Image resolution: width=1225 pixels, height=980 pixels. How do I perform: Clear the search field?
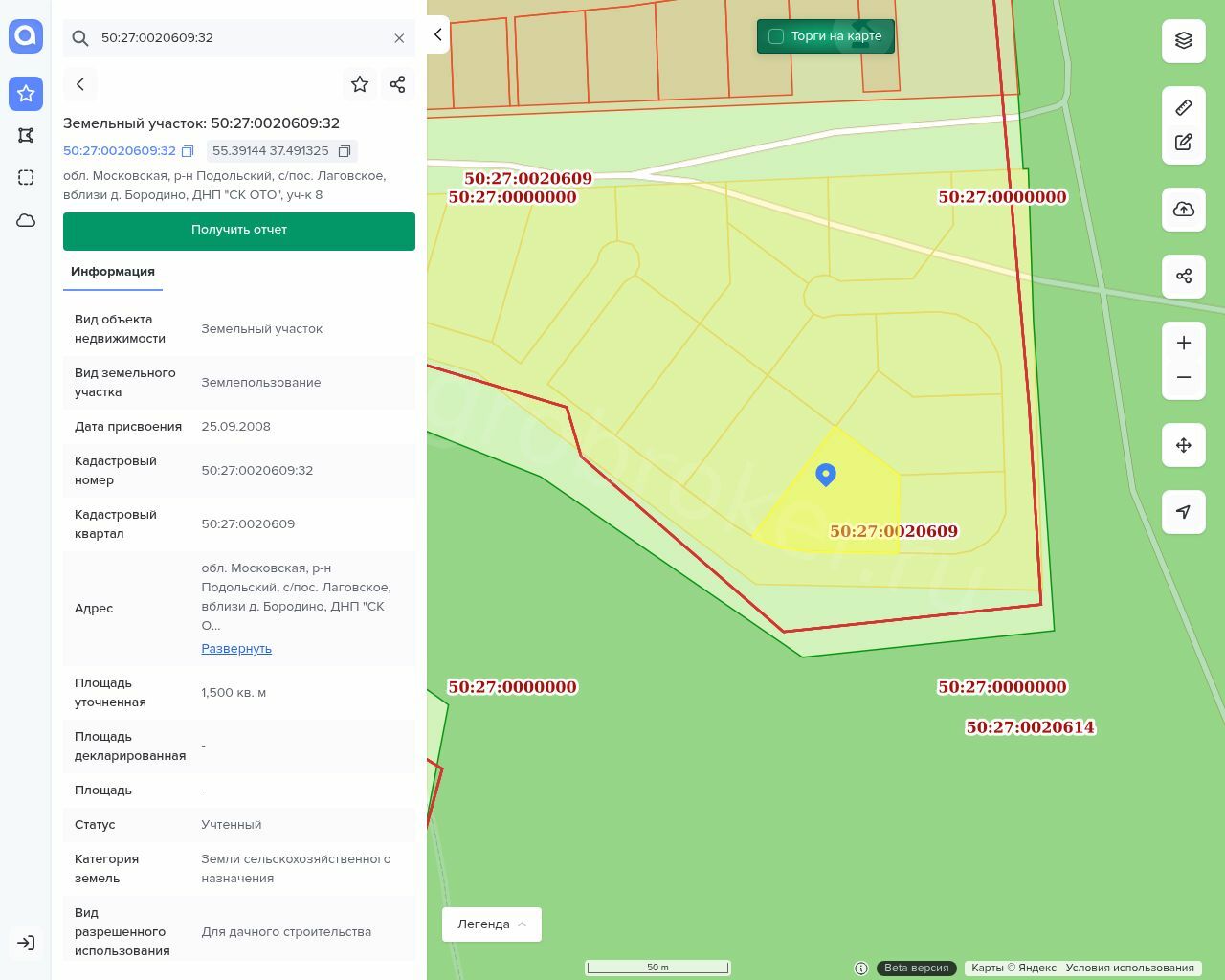(x=399, y=38)
